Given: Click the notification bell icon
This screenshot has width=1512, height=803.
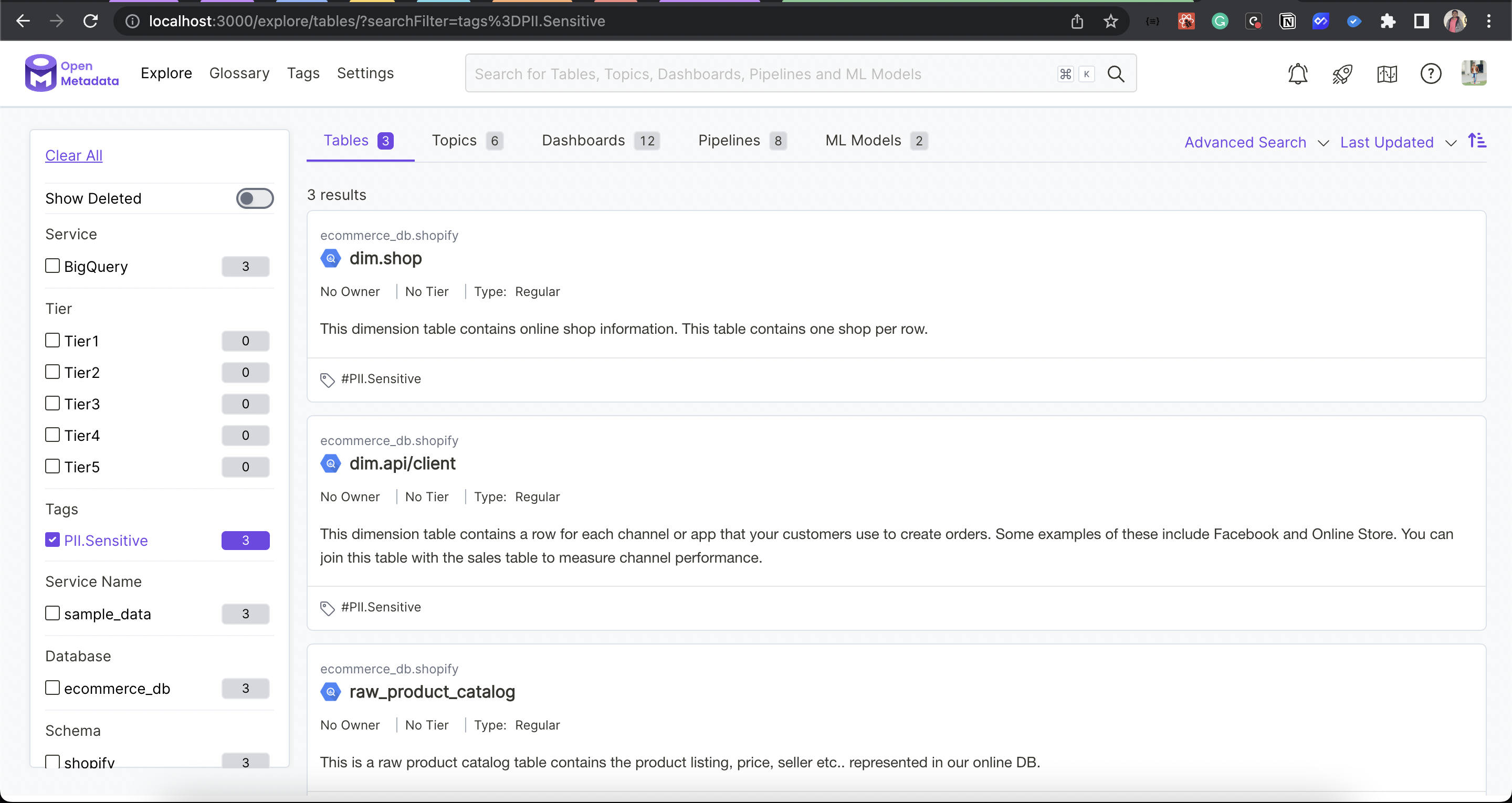Looking at the screenshot, I should click(1297, 74).
